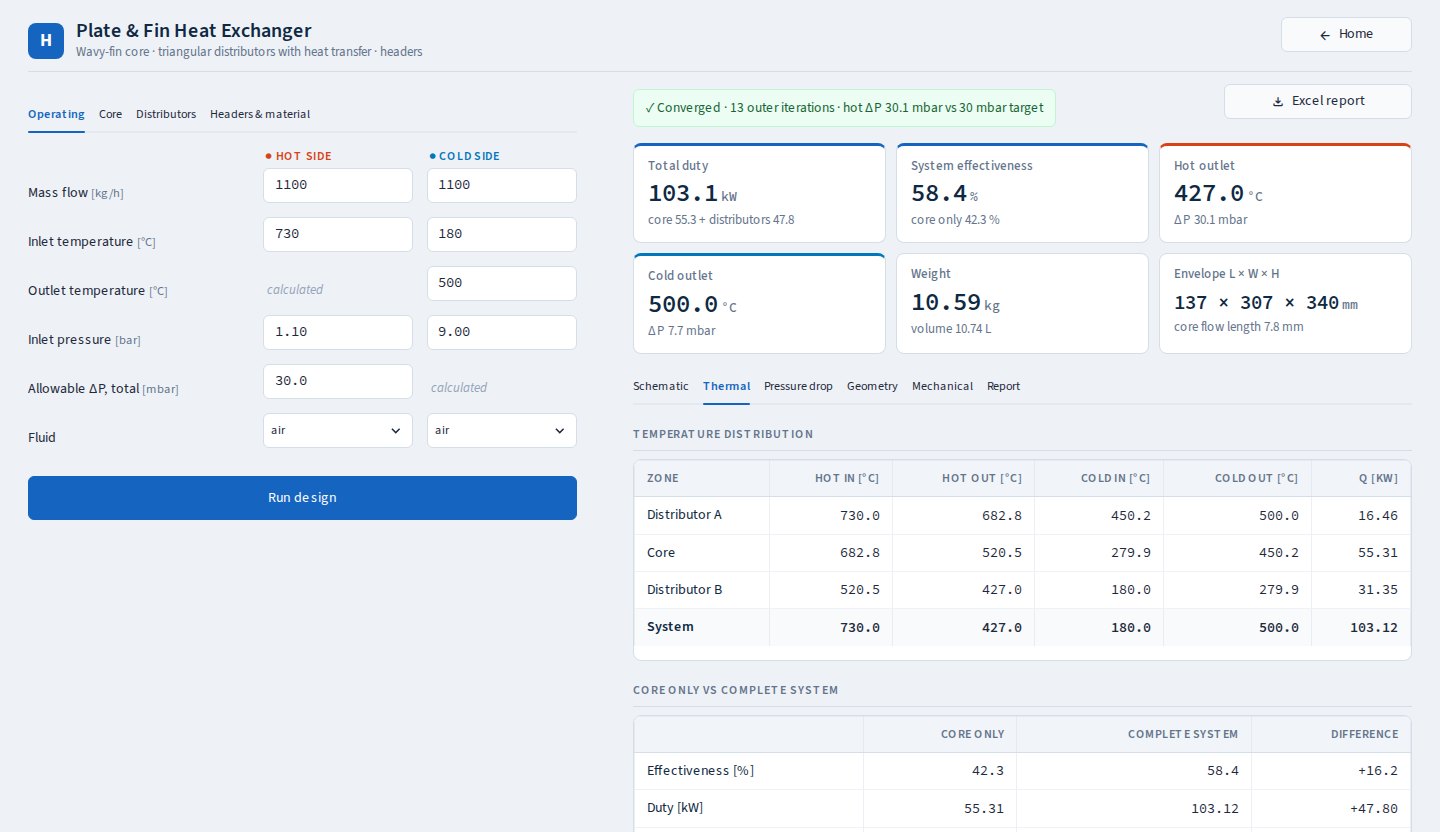Image resolution: width=1440 pixels, height=832 pixels.
Task: Click the Hot outlet 427.0 card
Action: 1285,193
